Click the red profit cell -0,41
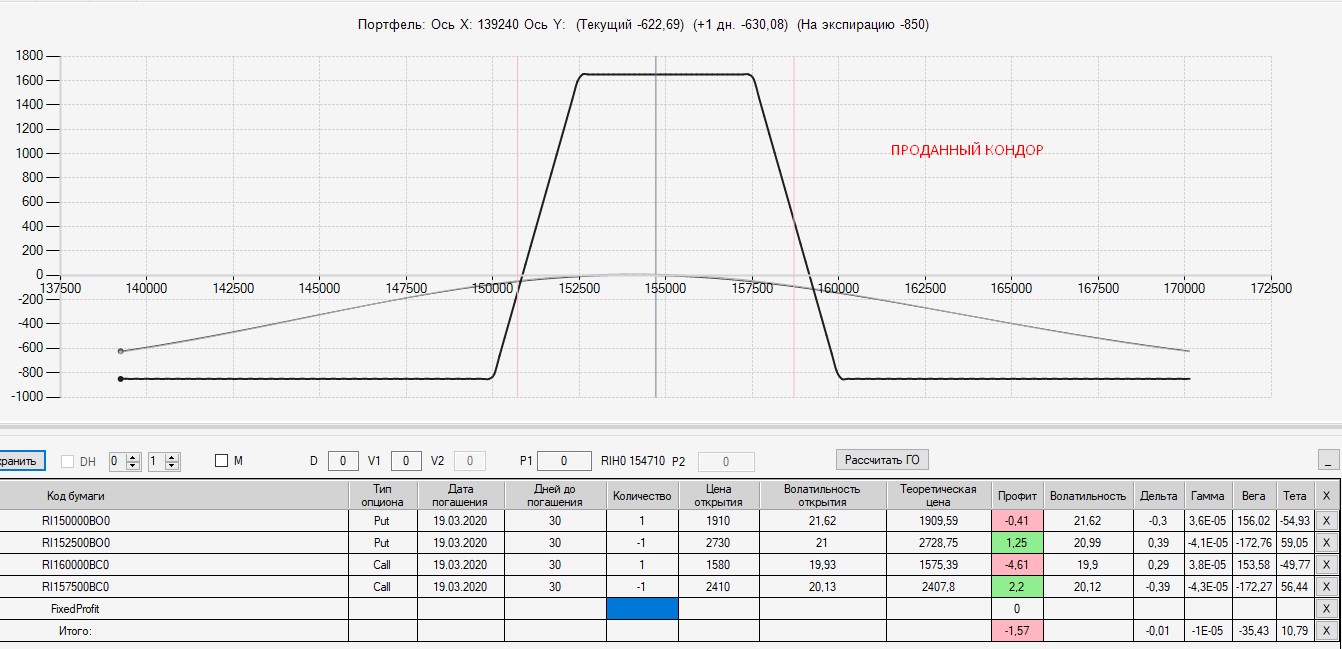1342x649 pixels. [1017, 521]
